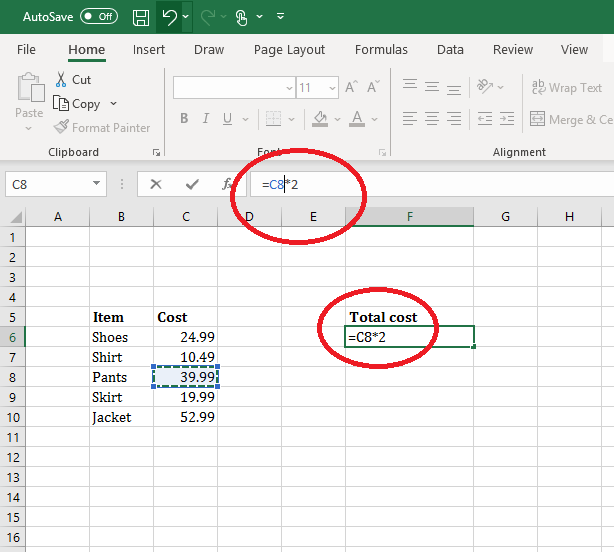Open the Formulas tab
Image resolution: width=614 pixels, height=552 pixels.
[x=381, y=49]
